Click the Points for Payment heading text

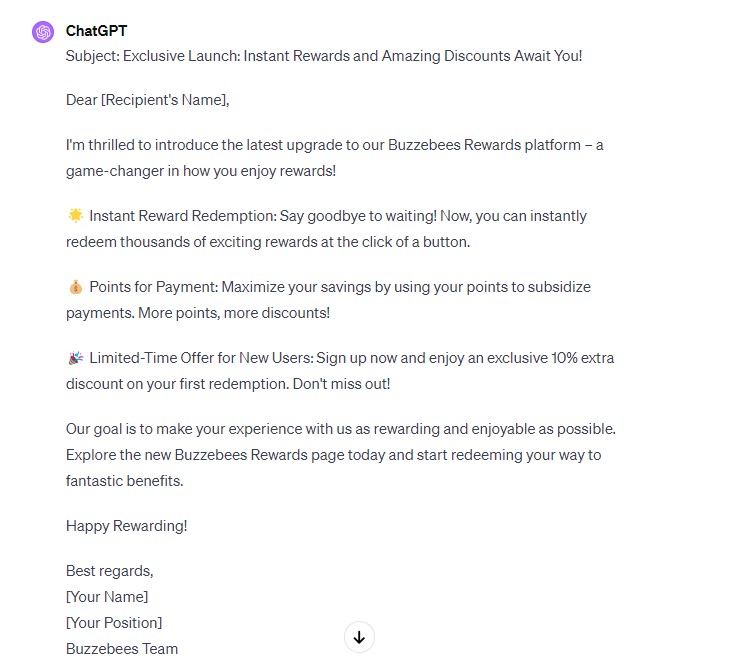[154, 287]
